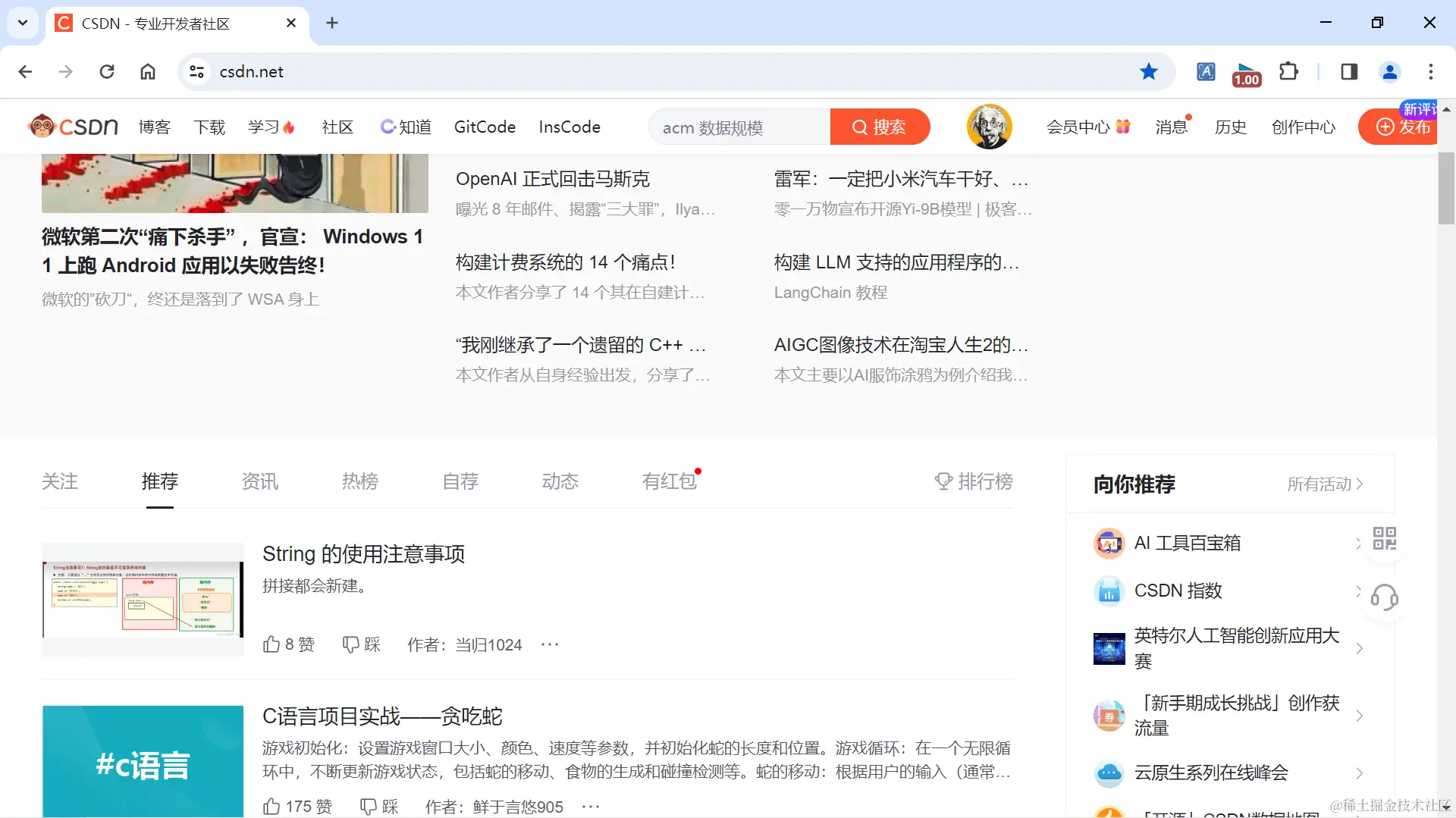Open String 的使用注意事项 article thumbnail
1456x818 pixels.
[143, 600]
